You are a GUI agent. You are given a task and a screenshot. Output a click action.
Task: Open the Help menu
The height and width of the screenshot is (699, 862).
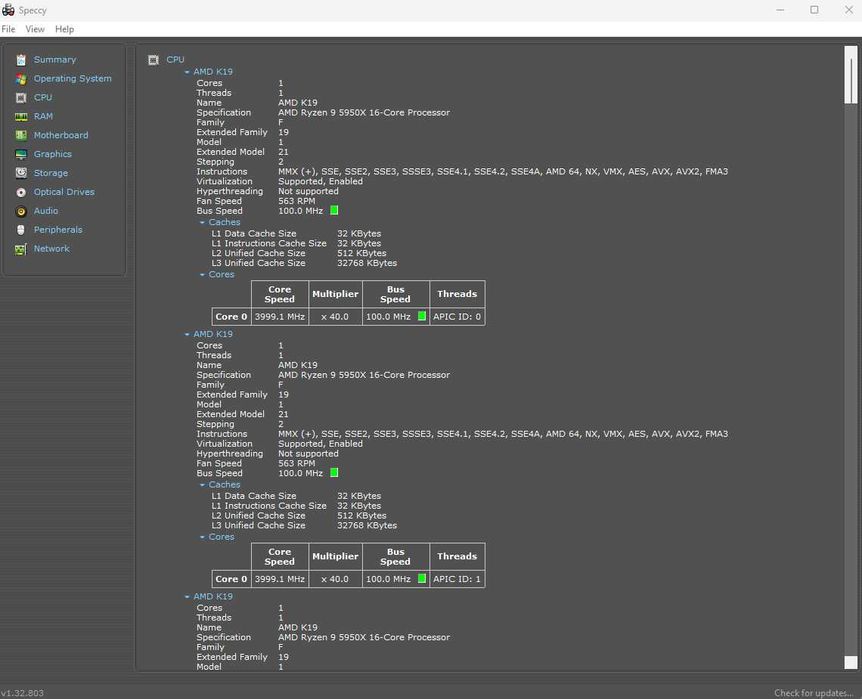tap(64, 29)
